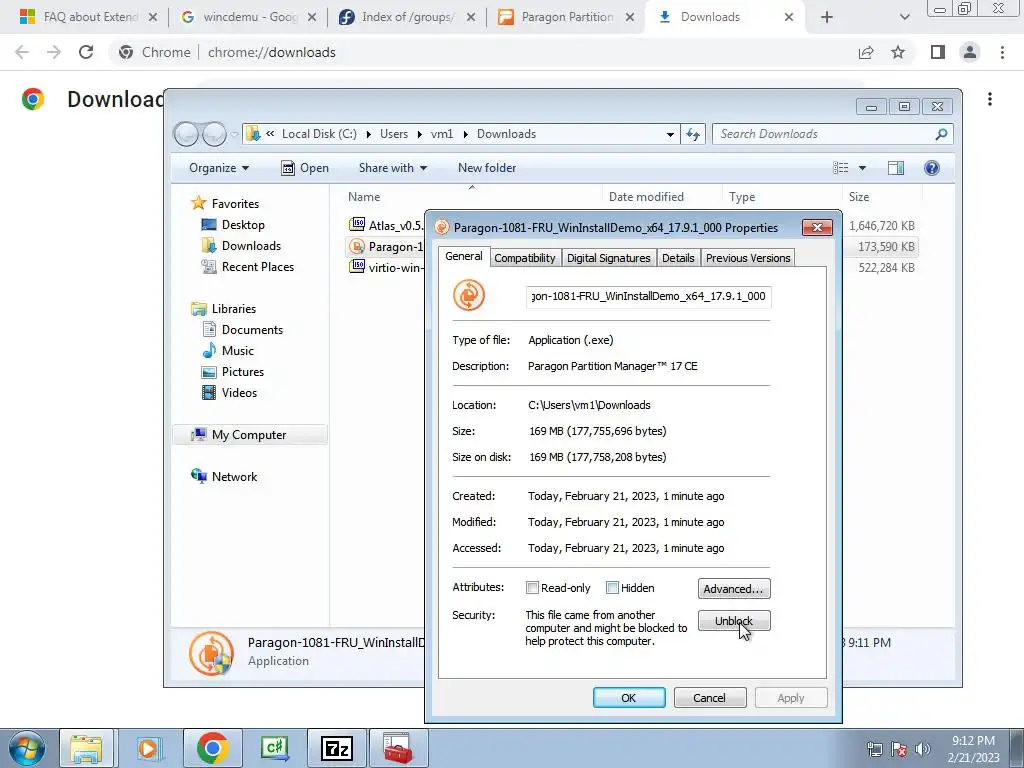Click the Paragon icon in Properties dialog
The image size is (1024, 768).
469,295
